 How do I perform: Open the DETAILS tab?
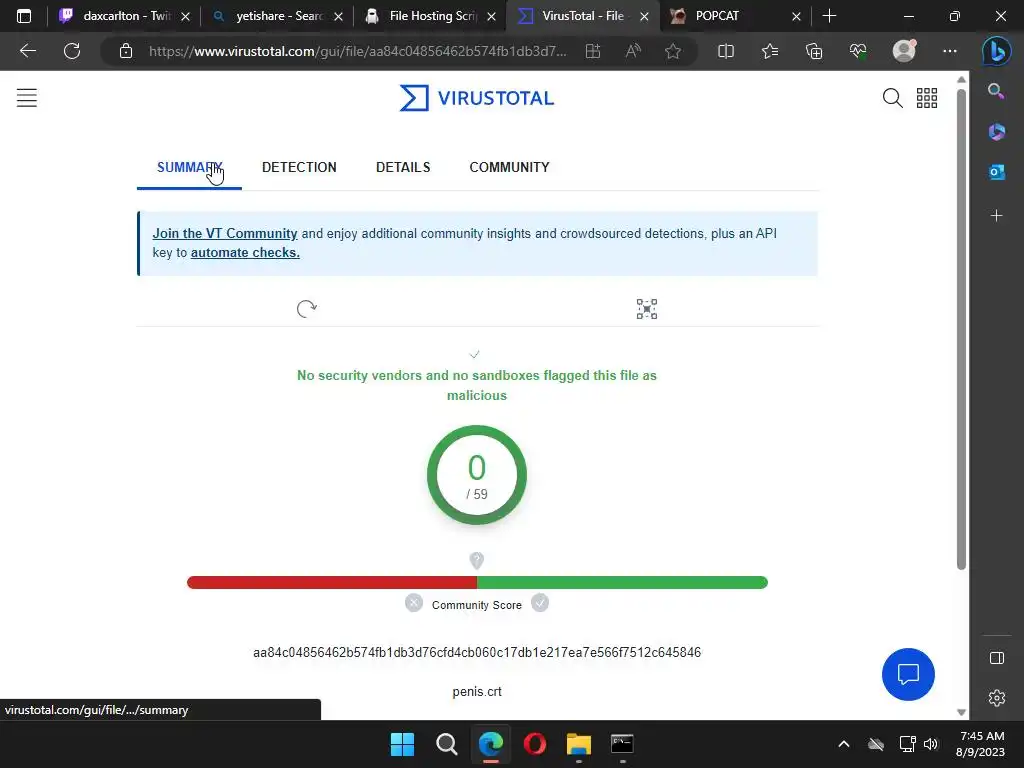pos(403,167)
